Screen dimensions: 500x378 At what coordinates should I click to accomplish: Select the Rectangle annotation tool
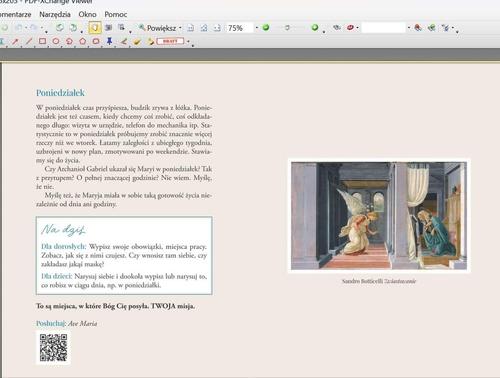[42, 41]
